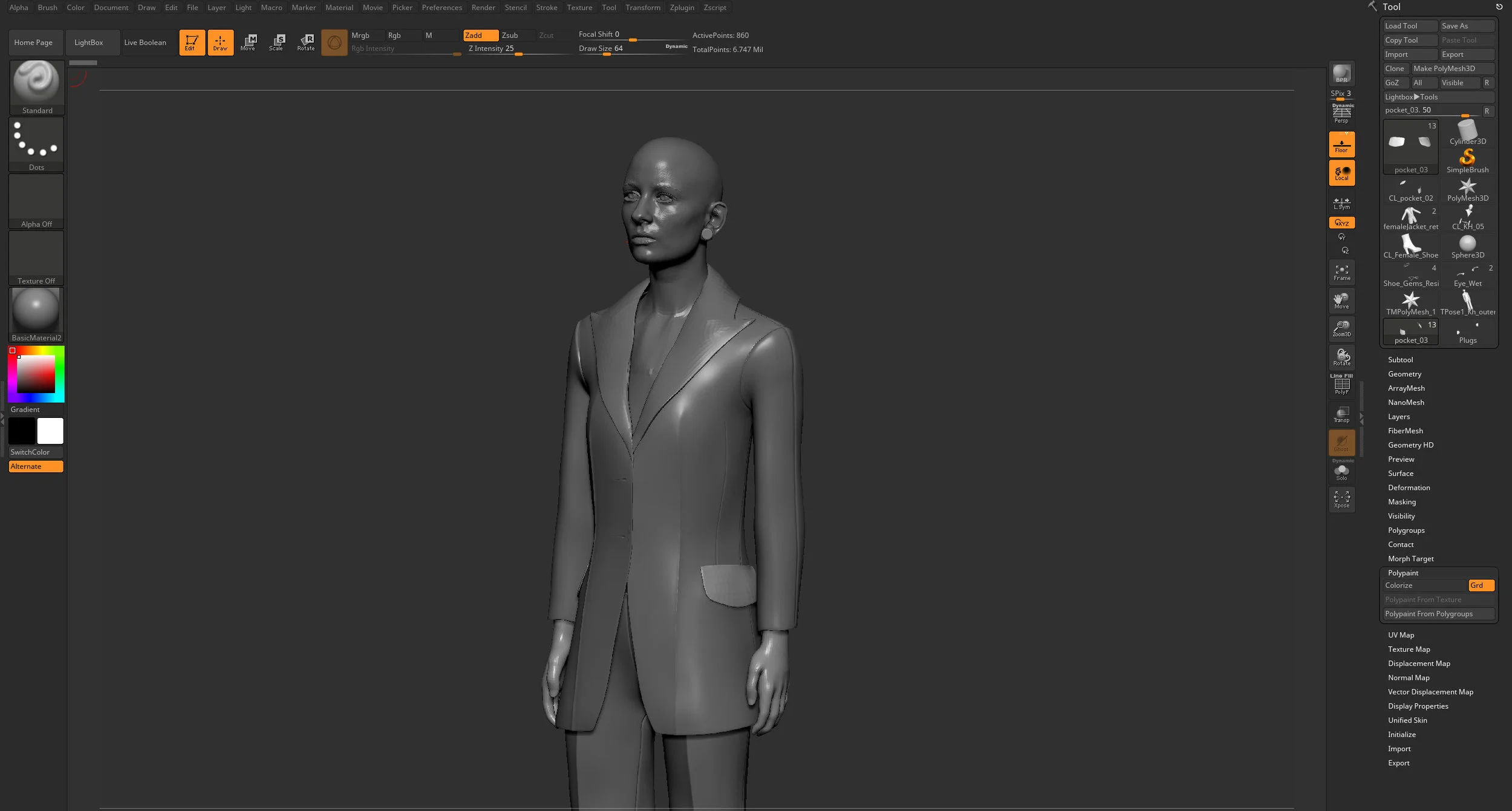This screenshot has width=1512, height=811.
Task: Open the Render menu
Action: [483, 7]
